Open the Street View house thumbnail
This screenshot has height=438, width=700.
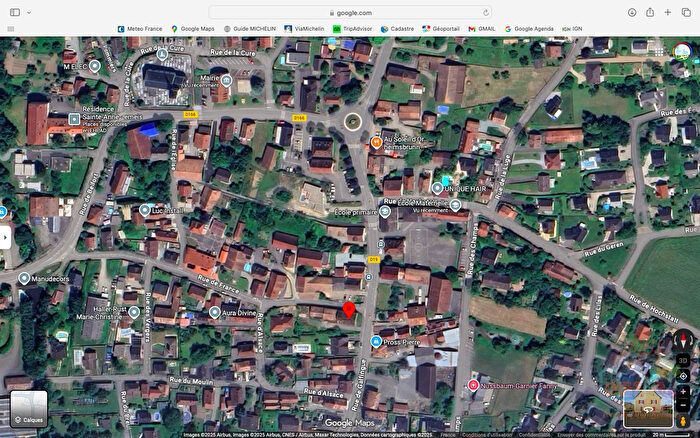[x=647, y=408]
